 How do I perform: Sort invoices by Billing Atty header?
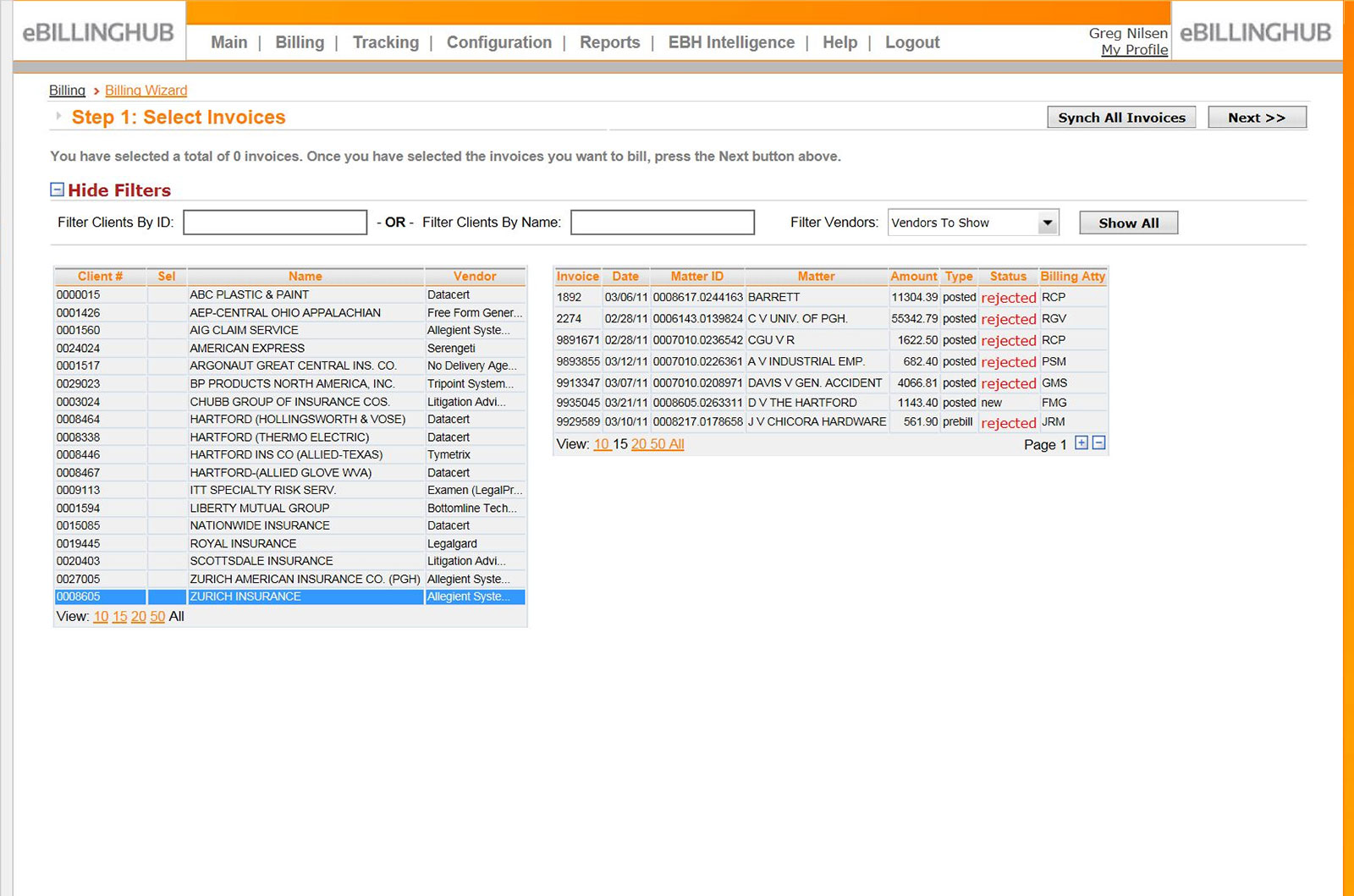click(1073, 276)
